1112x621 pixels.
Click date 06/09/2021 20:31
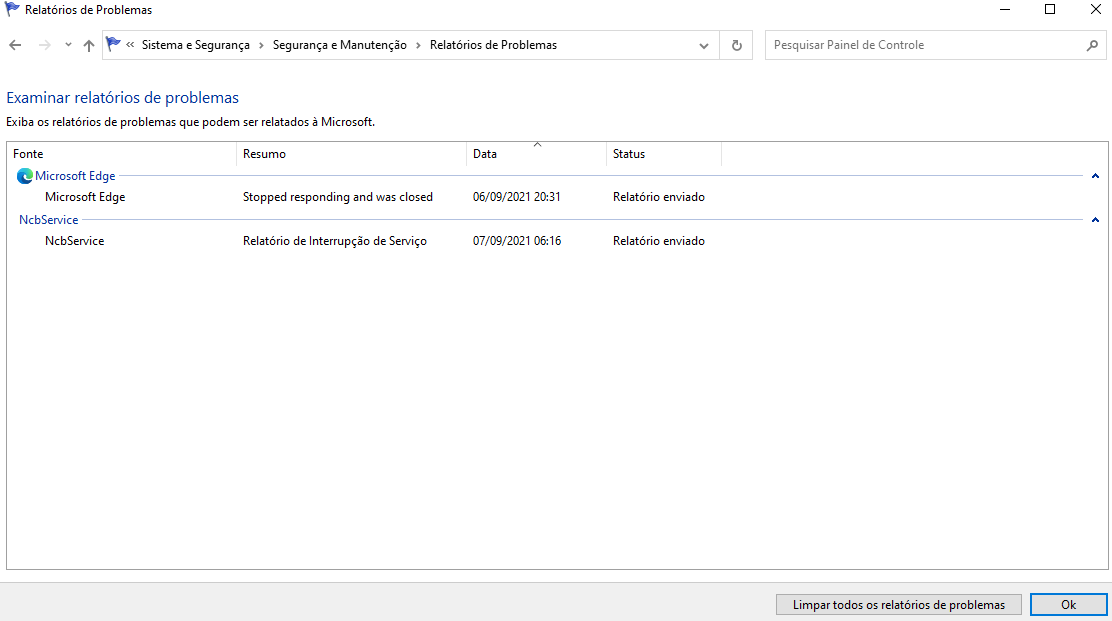516,197
